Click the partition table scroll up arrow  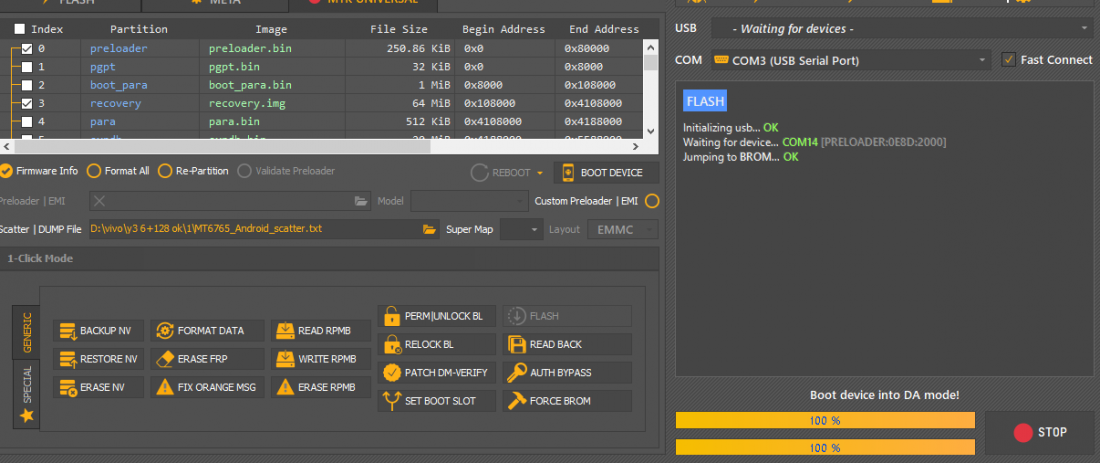coord(650,48)
